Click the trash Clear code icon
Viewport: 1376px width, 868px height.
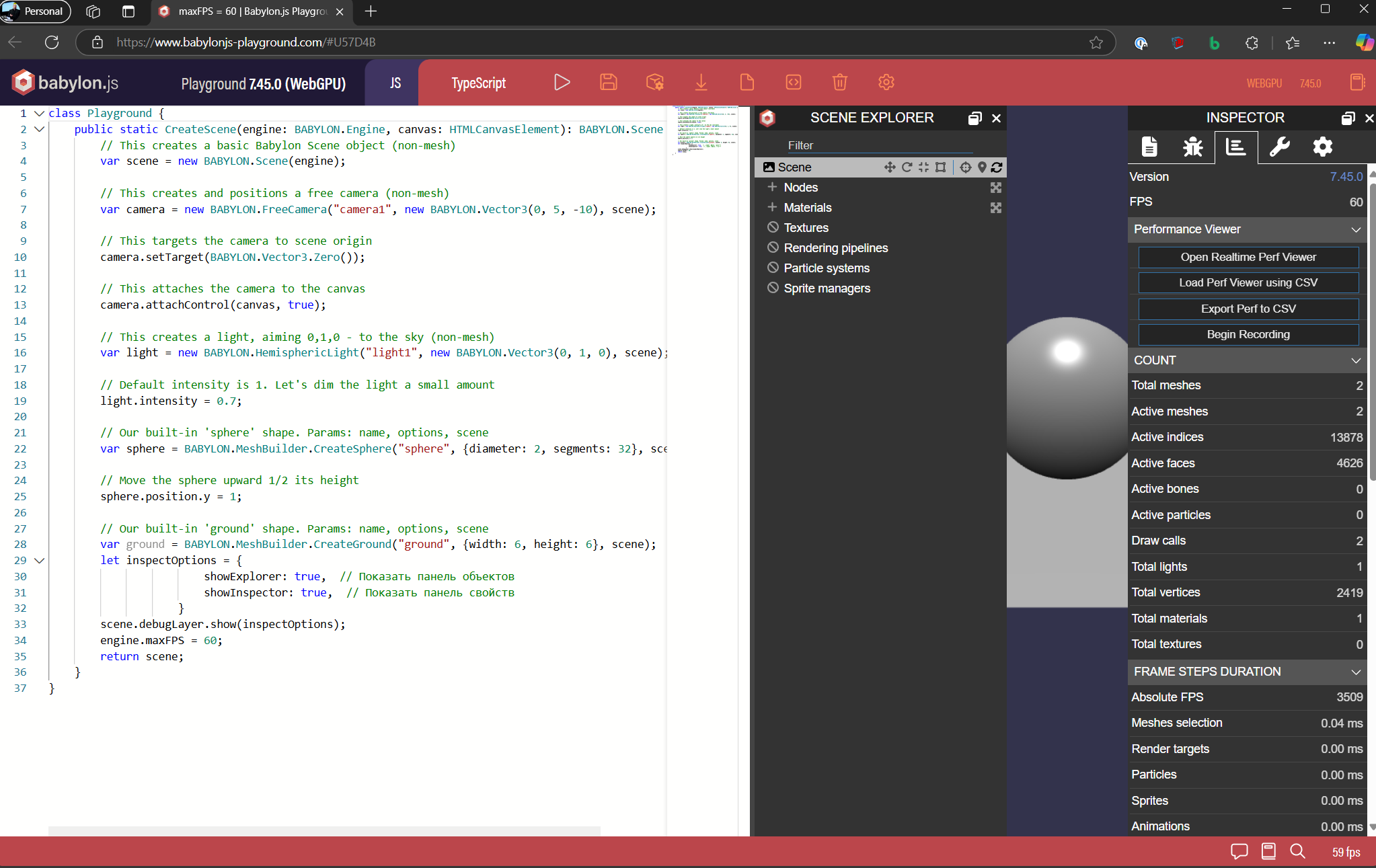tap(839, 83)
